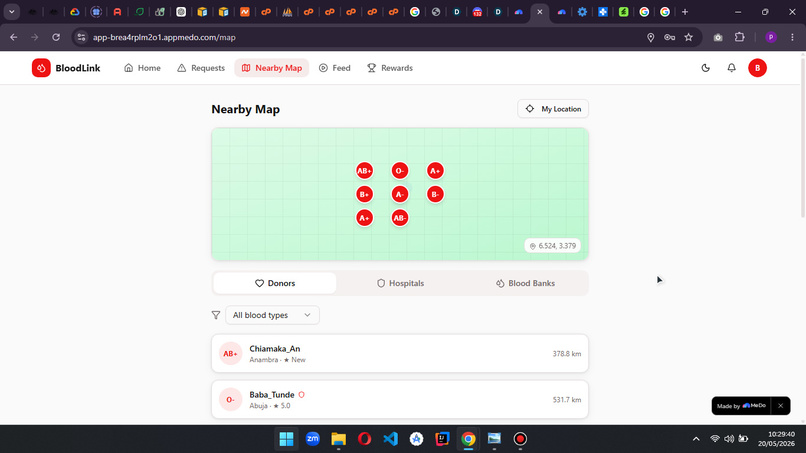The width and height of the screenshot is (806, 453).
Task: Open the screenshot camera icon in browser toolbar
Action: pyautogui.click(x=718, y=37)
